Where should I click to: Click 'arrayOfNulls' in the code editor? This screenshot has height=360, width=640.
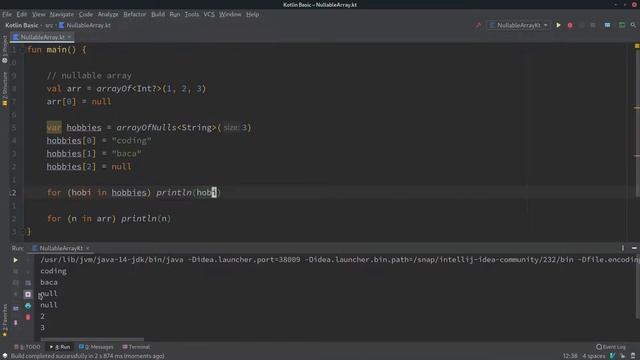[x=146, y=127]
